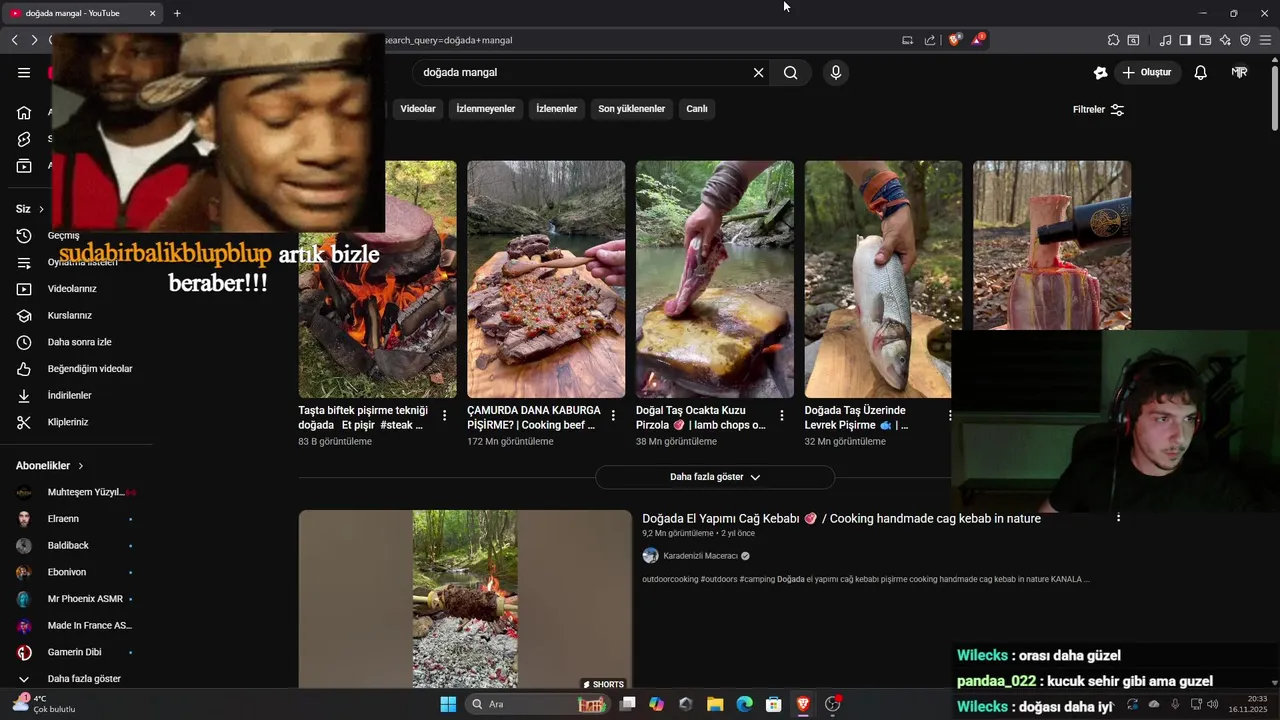Open the new tab plus button
1280x720 pixels.
coord(177,13)
